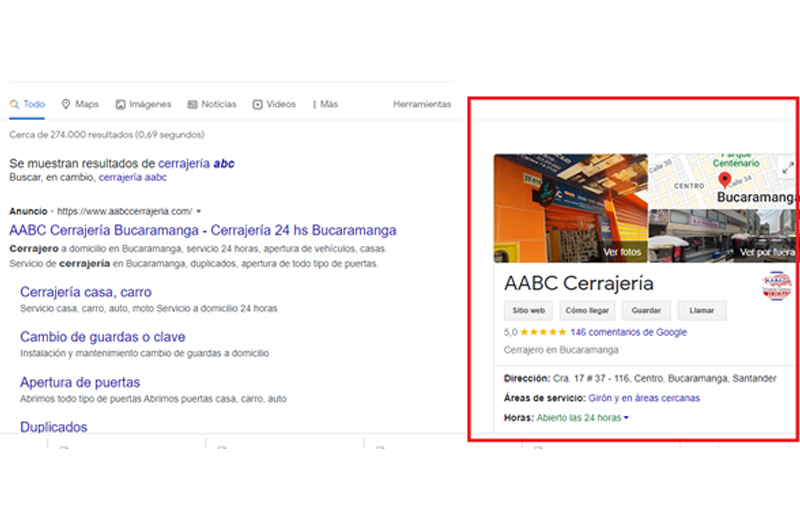Click the picture icon beside Imágenes

click(x=120, y=105)
